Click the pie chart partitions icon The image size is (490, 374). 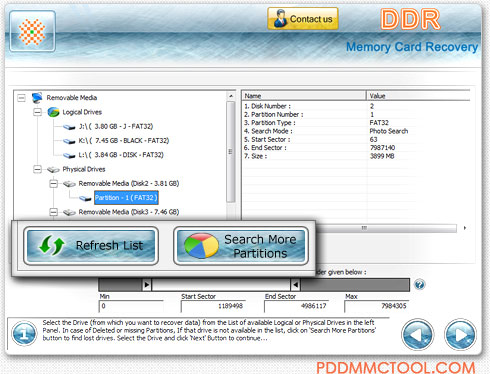pos(201,246)
